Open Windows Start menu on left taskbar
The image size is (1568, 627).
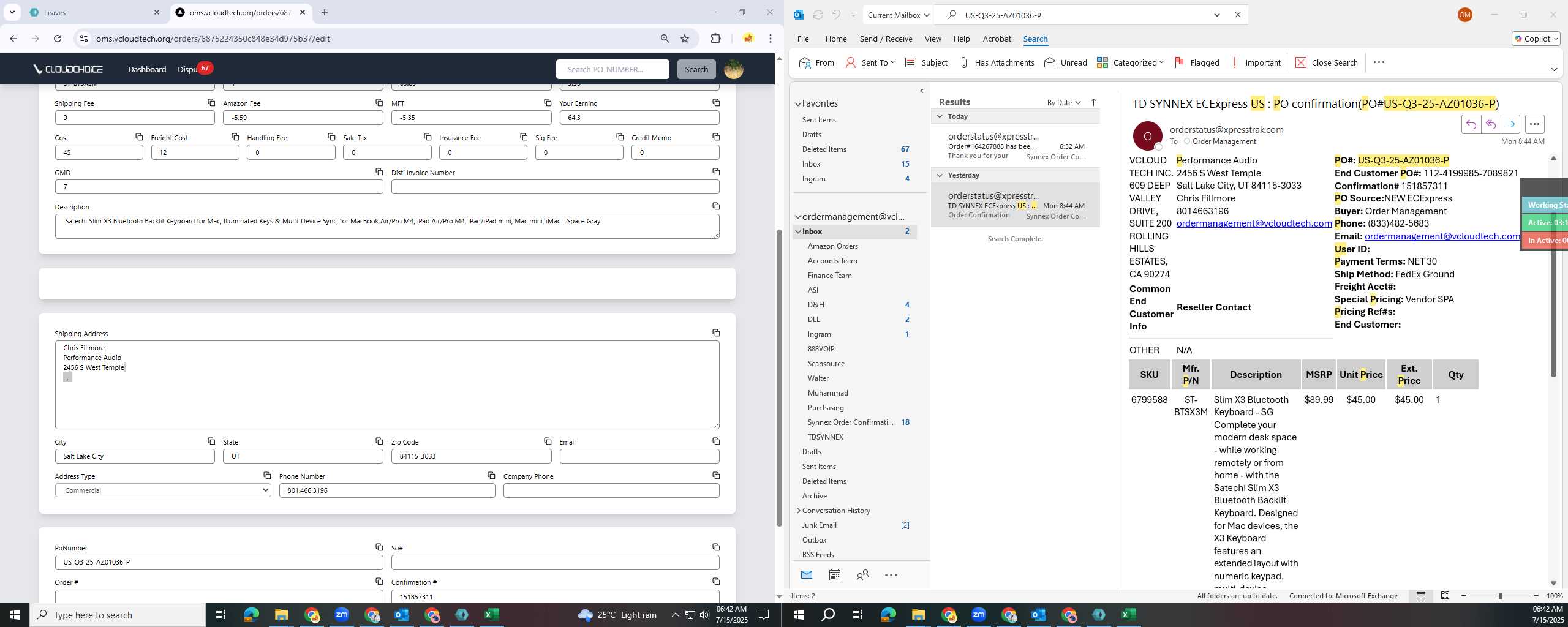(x=15, y=615)
